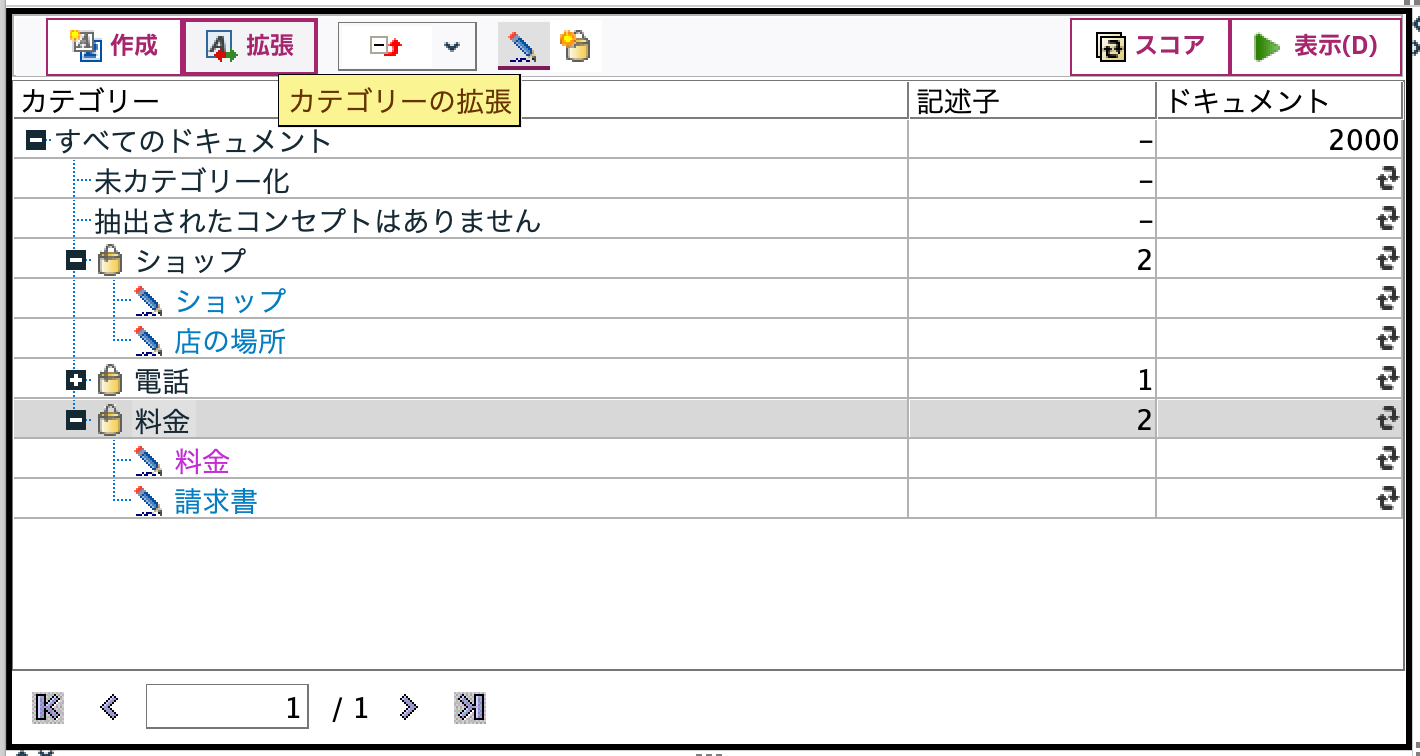
Task: Click the last-page navigation control
Action: click(x=470, y=706)
